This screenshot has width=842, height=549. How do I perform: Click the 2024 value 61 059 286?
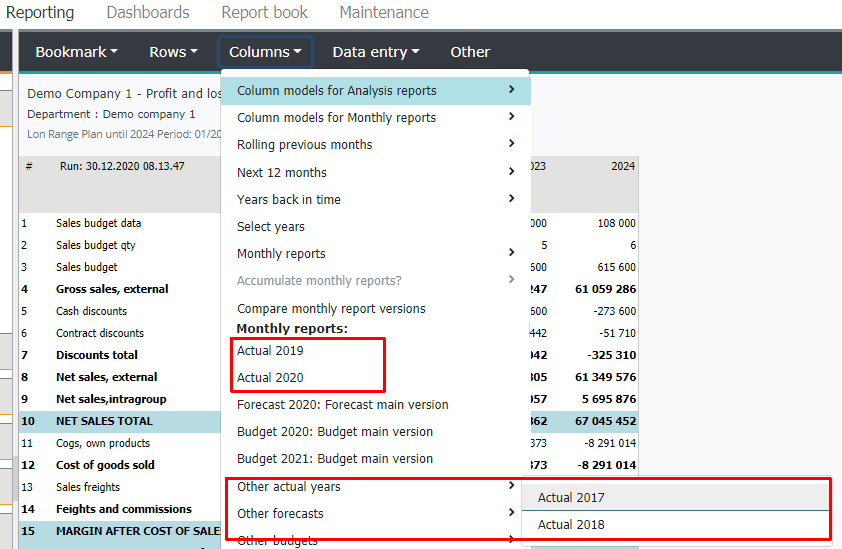click(x=605, y=289)
